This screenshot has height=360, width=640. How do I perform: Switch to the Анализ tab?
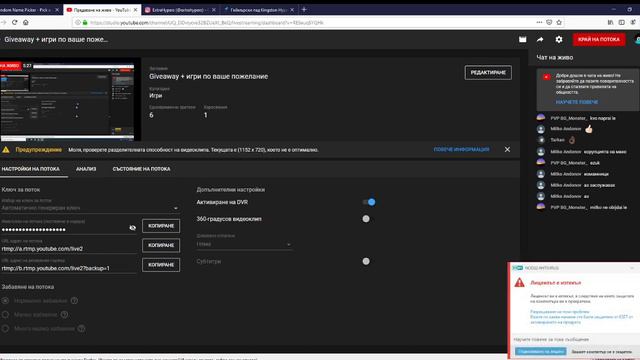(86, 169)
